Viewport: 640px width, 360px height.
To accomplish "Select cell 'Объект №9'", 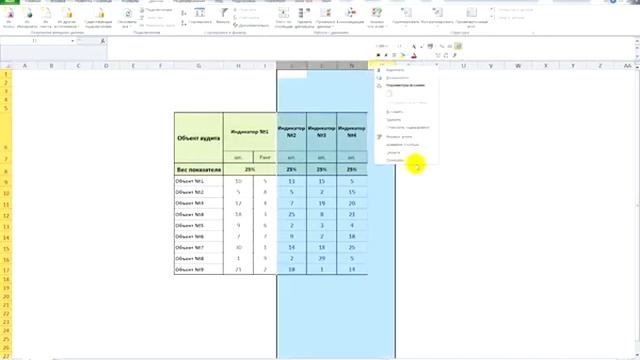I will (199, 269).
